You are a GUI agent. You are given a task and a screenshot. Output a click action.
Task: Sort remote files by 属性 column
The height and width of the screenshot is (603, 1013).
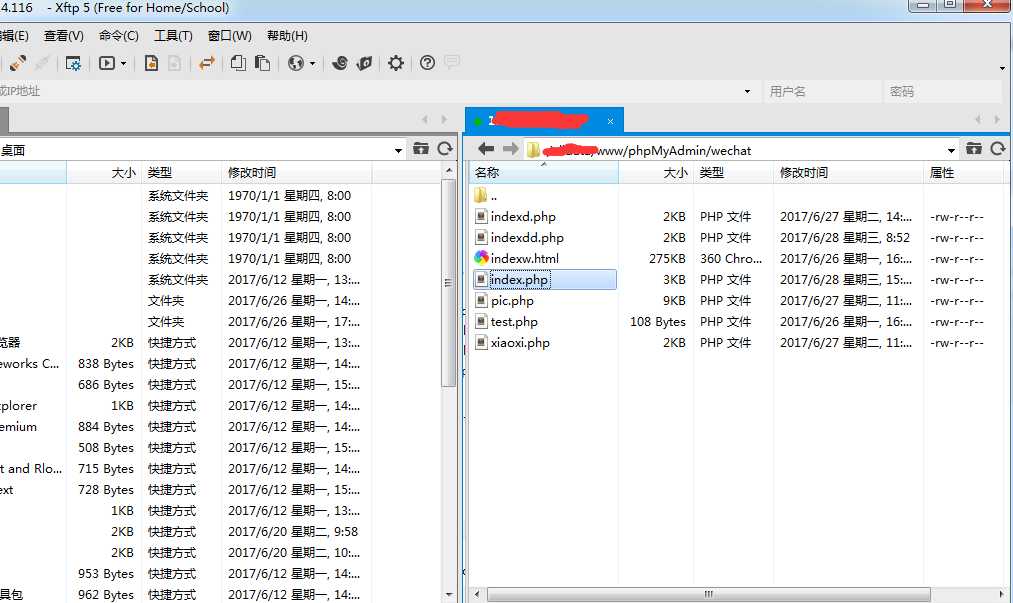[964, 173]
